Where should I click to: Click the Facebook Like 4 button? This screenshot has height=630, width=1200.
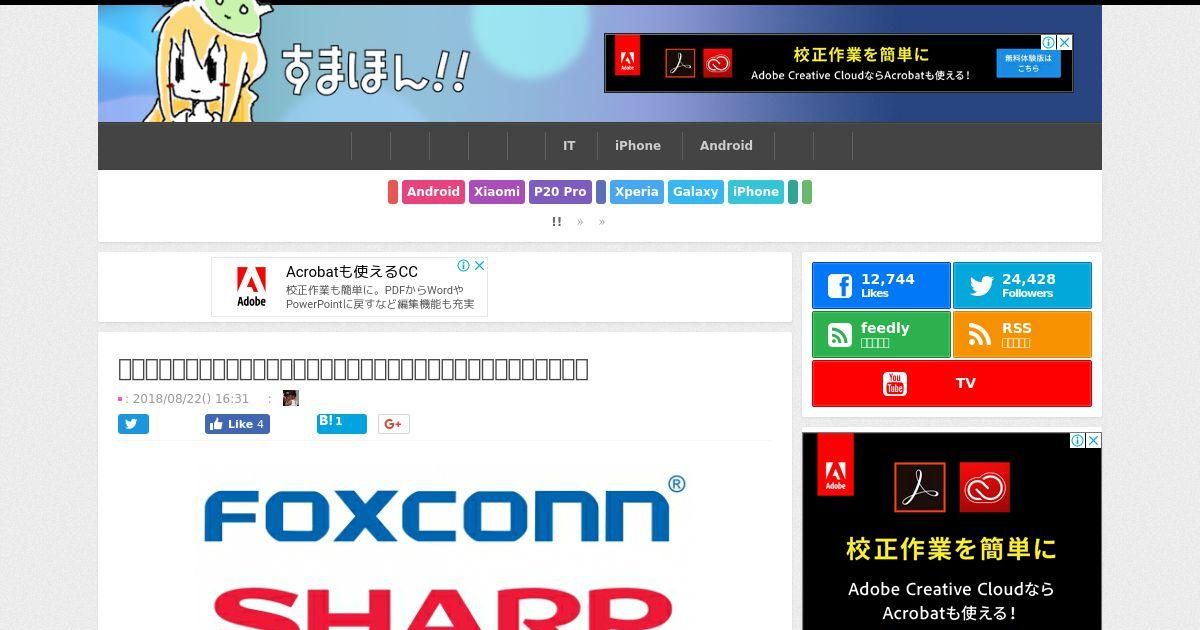tap(237, 424)
